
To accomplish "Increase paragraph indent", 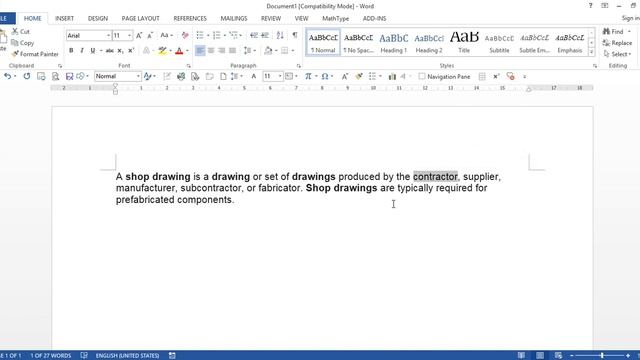I will pos(264,36).
